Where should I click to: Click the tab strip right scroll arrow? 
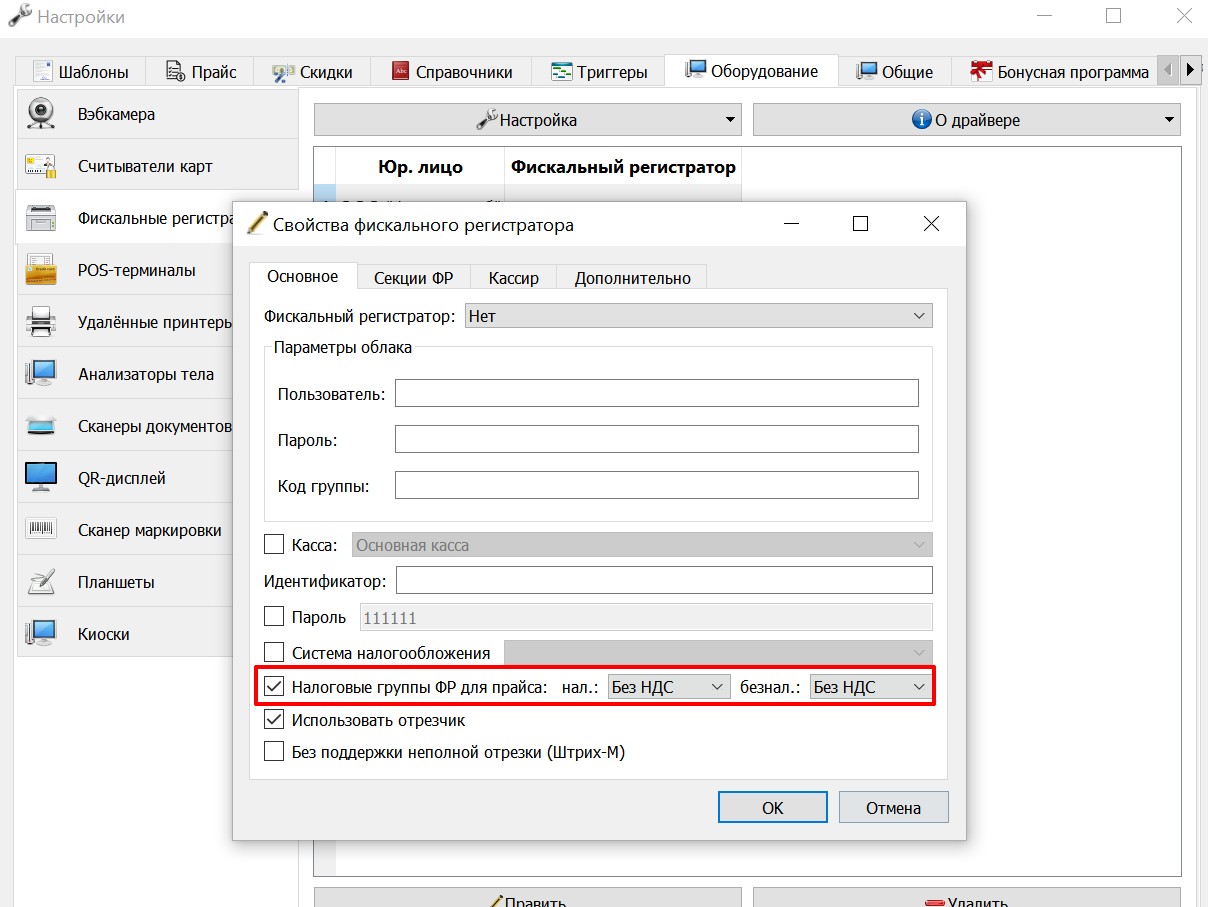click(1189, 70)
